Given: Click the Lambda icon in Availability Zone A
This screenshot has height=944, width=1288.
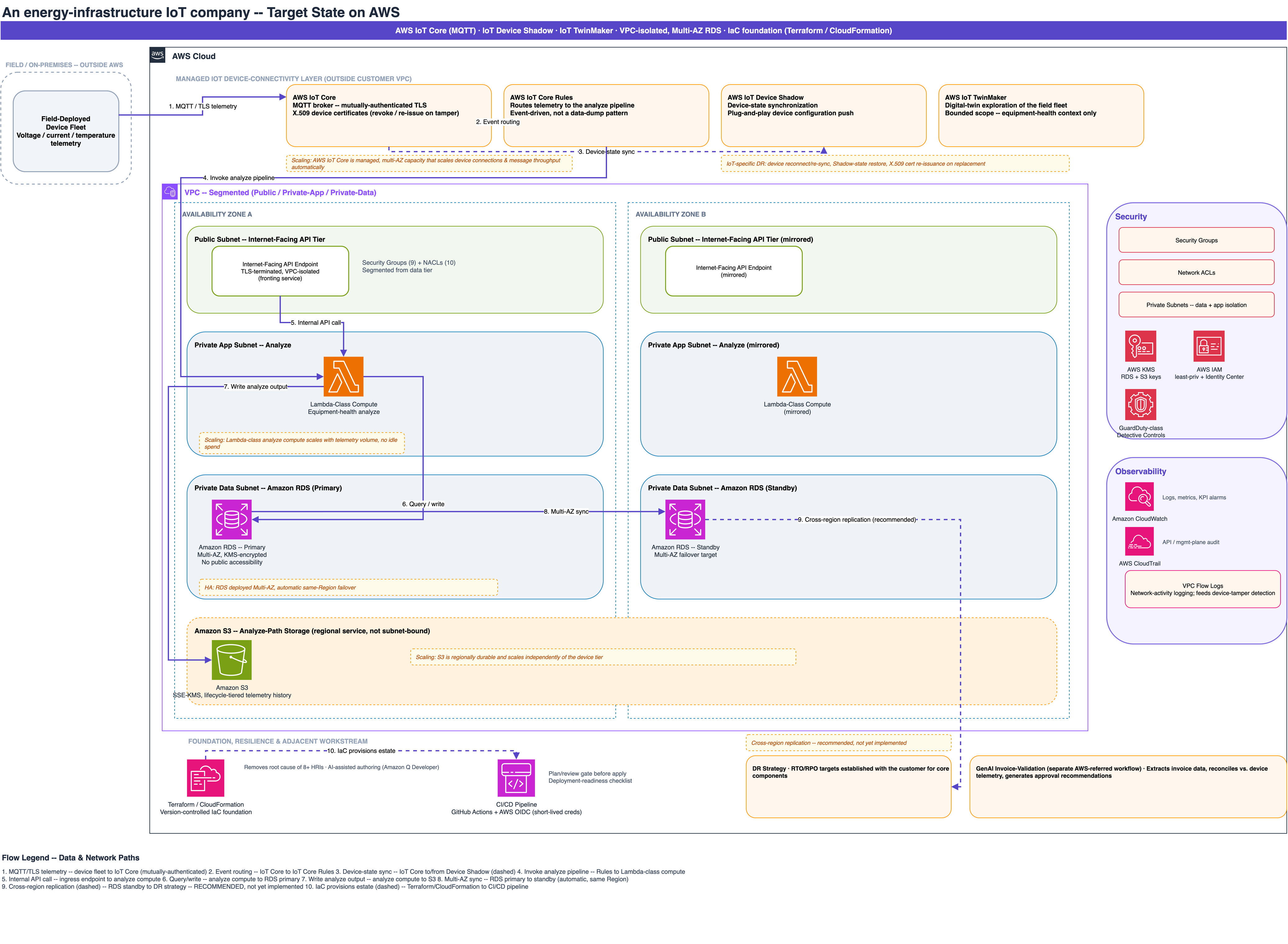Looking at the screenshot, I should tap(343, 377).
